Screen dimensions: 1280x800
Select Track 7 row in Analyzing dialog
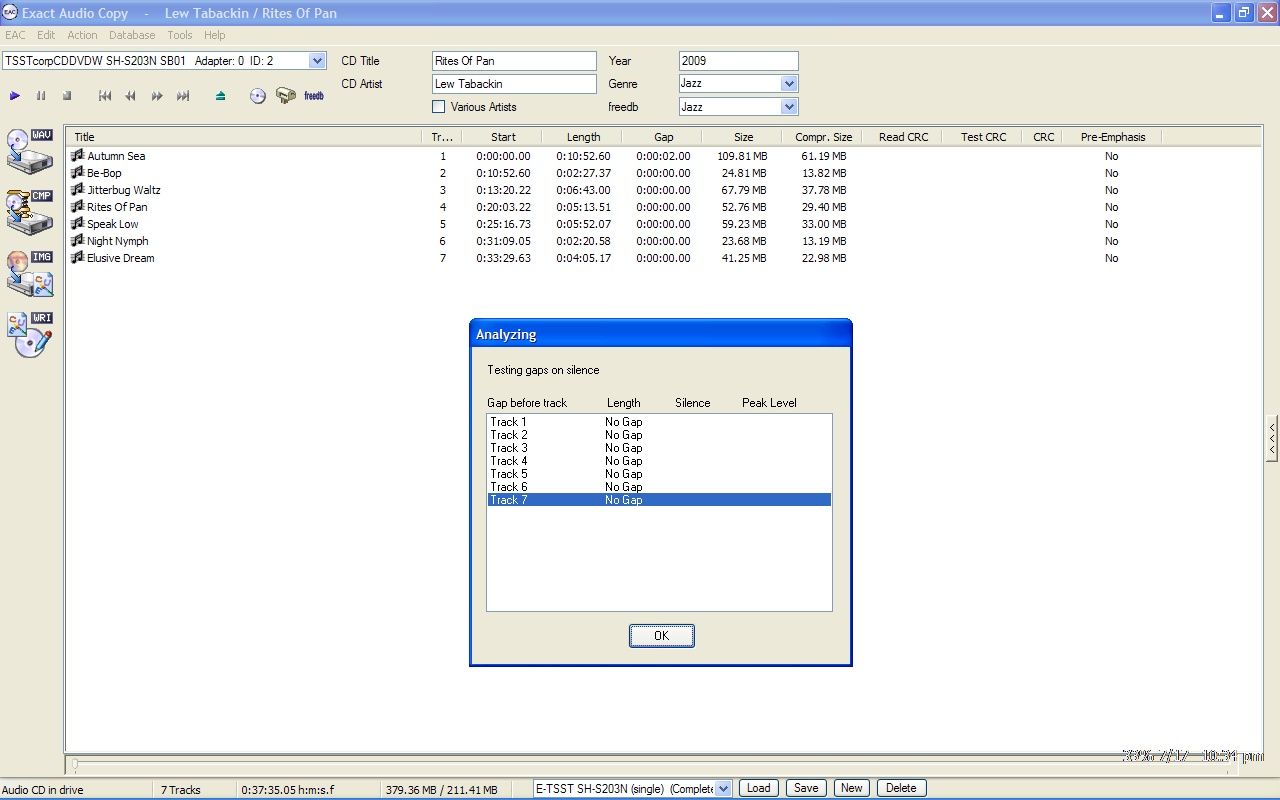[659, 500]
